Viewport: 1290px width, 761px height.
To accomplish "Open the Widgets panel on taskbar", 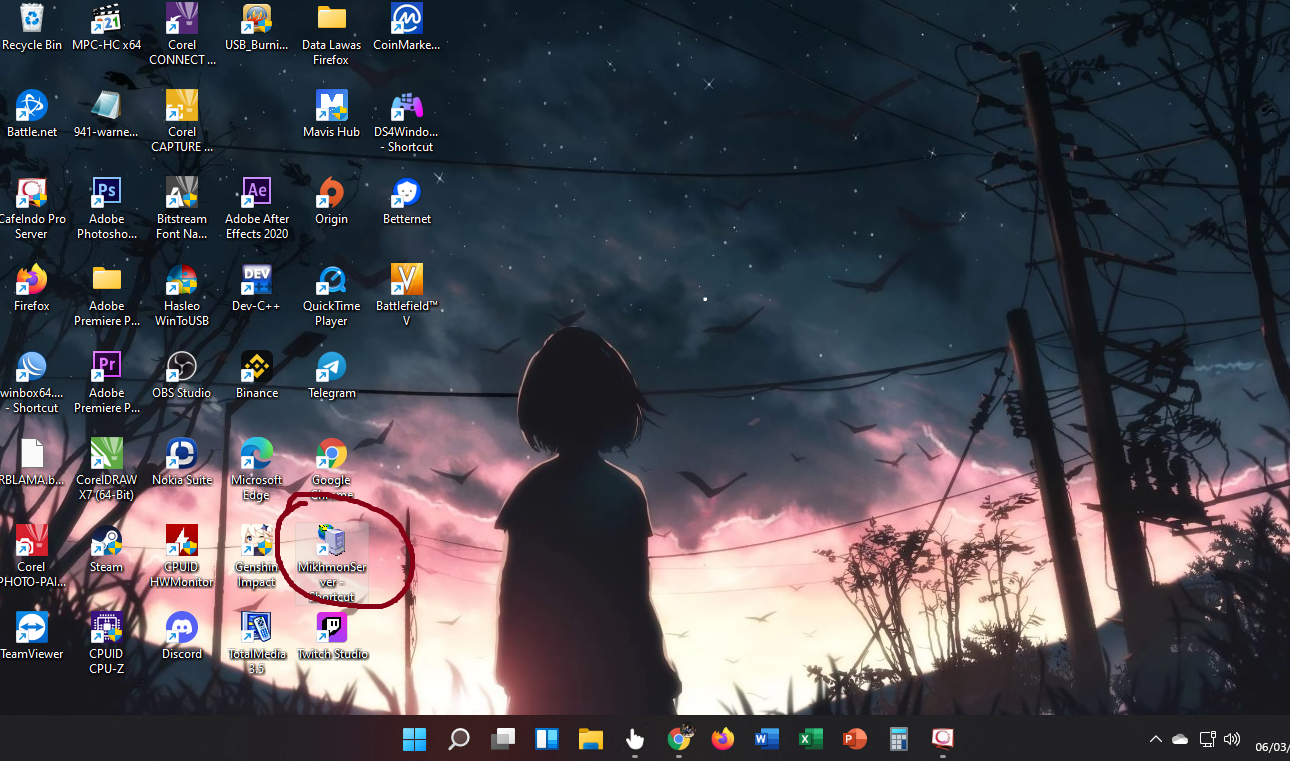I will (x=546, y=739).
